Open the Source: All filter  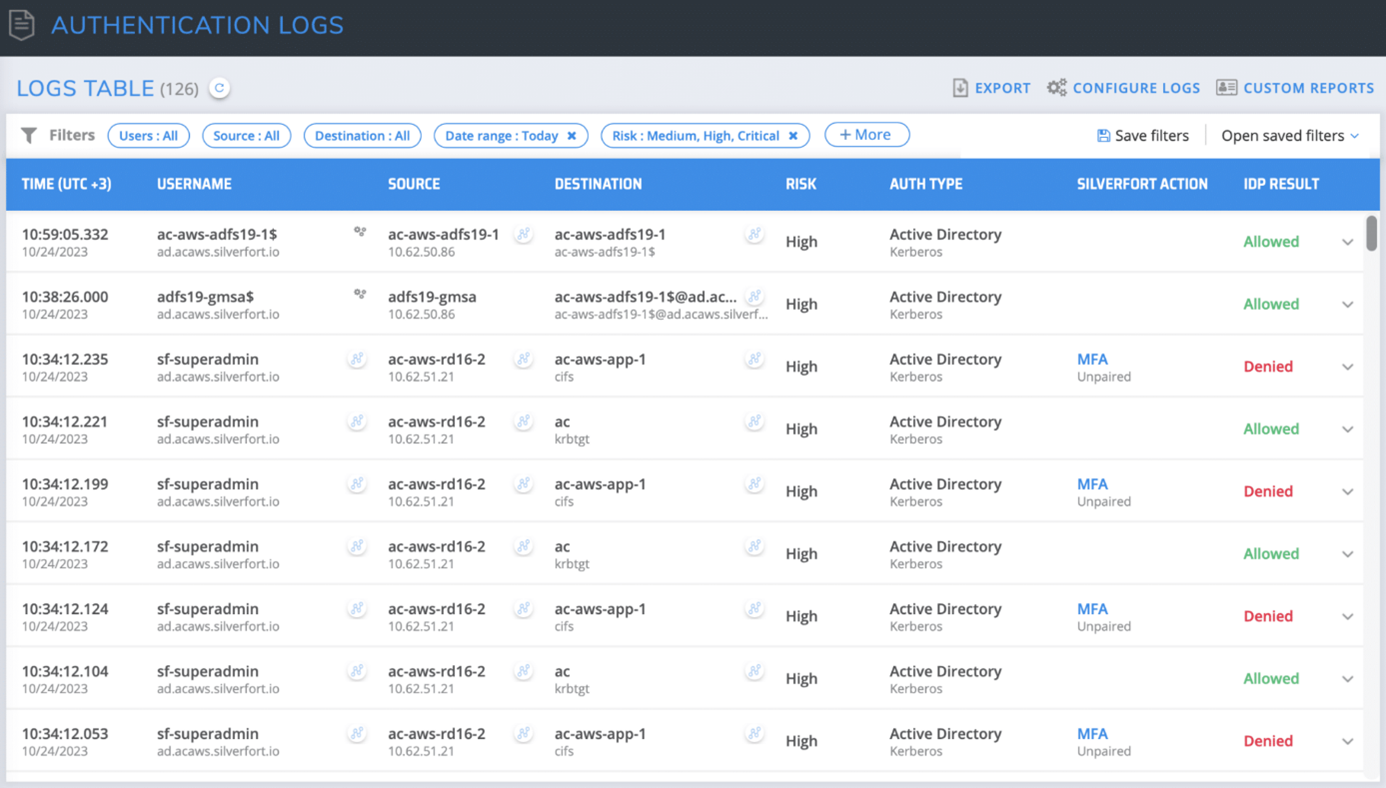click(246, 135)
